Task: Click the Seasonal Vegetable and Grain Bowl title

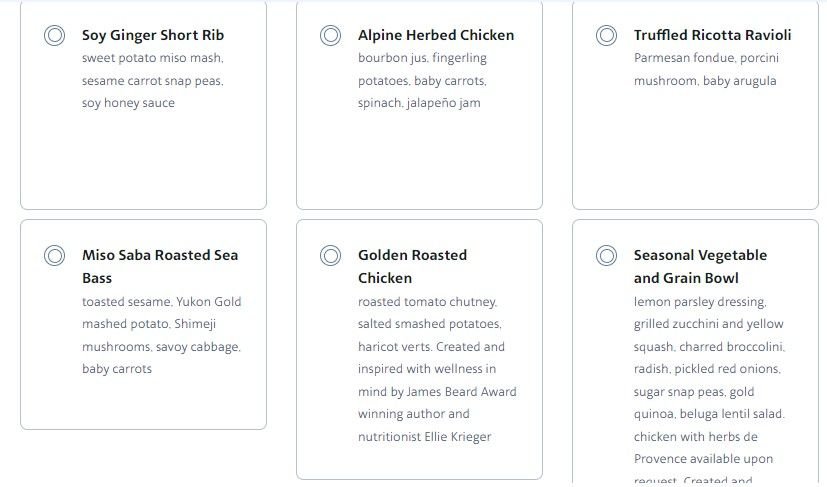Action: (700, 266)
